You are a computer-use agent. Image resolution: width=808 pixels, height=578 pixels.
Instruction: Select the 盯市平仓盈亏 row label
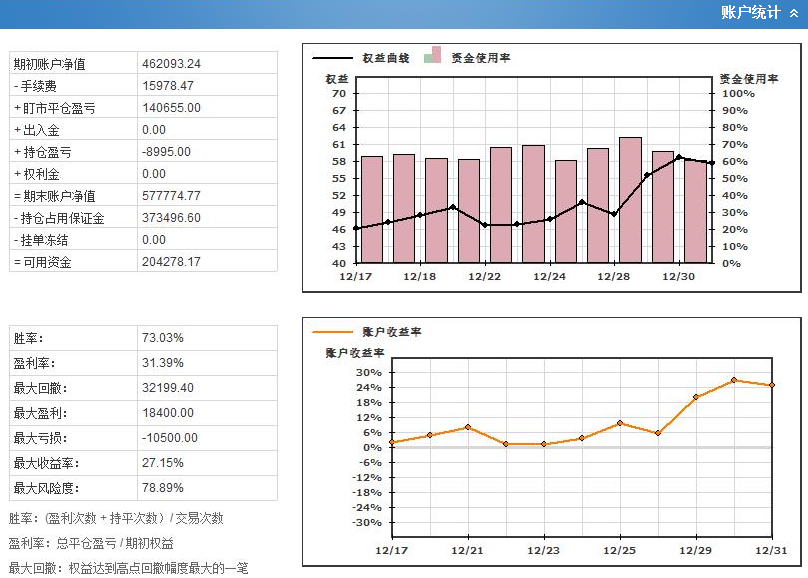pyautogui.click(x=55, y=108)
